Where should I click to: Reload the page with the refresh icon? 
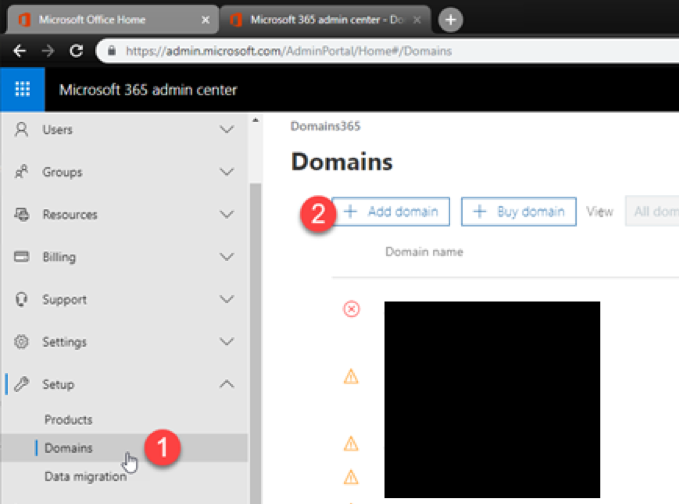(77, 51)
